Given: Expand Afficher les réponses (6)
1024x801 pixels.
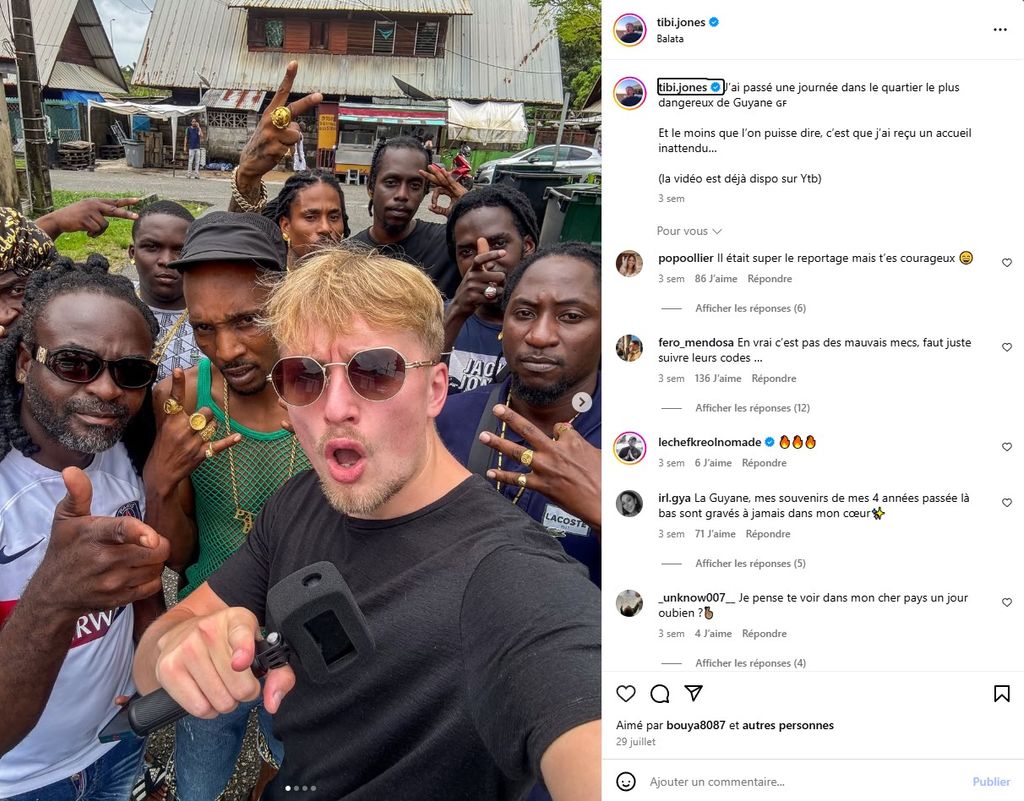Looking at the screenshot, I should [x=750, y=308].
